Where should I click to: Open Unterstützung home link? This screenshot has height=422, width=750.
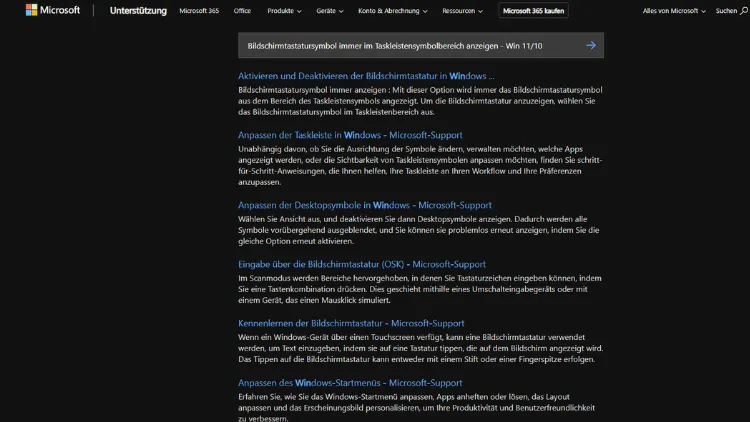click(x=138, y=11)
